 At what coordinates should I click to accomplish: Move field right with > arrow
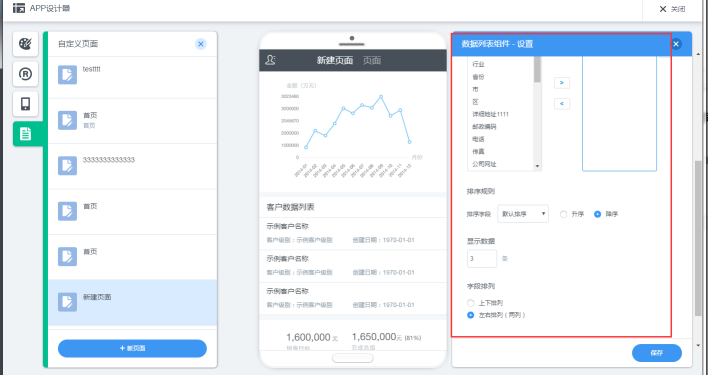562,83
